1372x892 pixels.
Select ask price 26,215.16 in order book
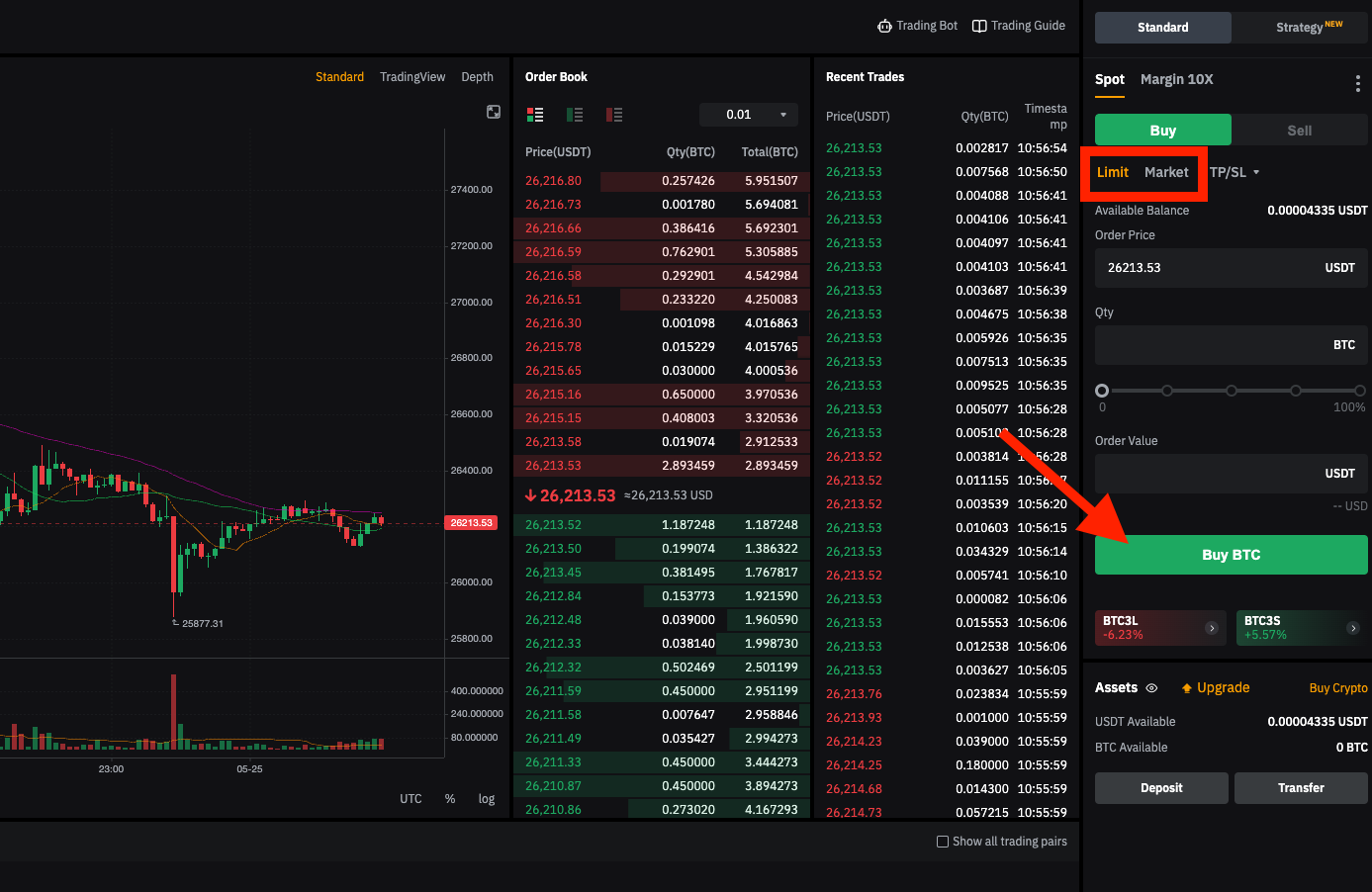553,395
